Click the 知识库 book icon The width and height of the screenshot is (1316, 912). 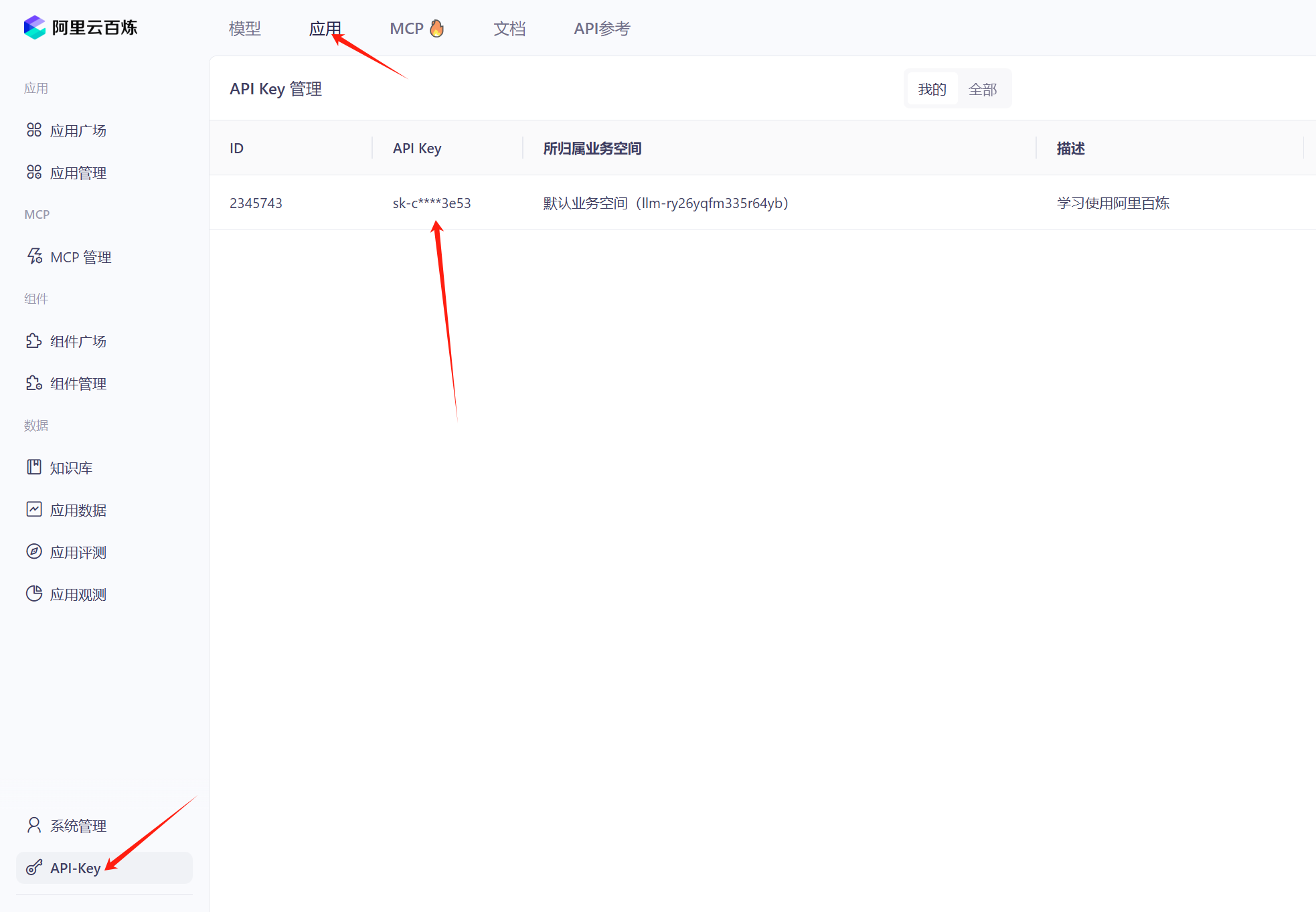34,467
